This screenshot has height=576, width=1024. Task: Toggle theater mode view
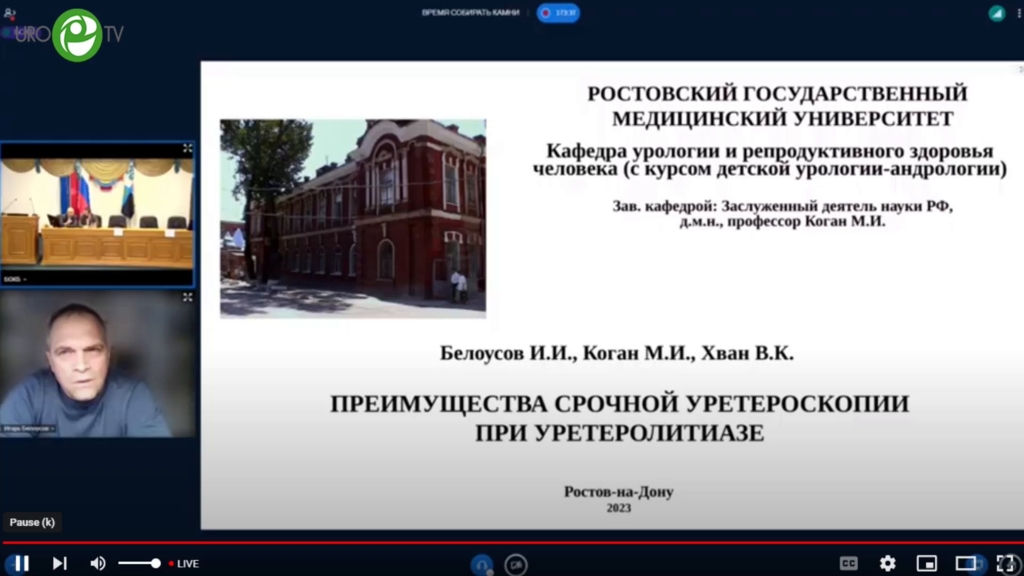966,563
